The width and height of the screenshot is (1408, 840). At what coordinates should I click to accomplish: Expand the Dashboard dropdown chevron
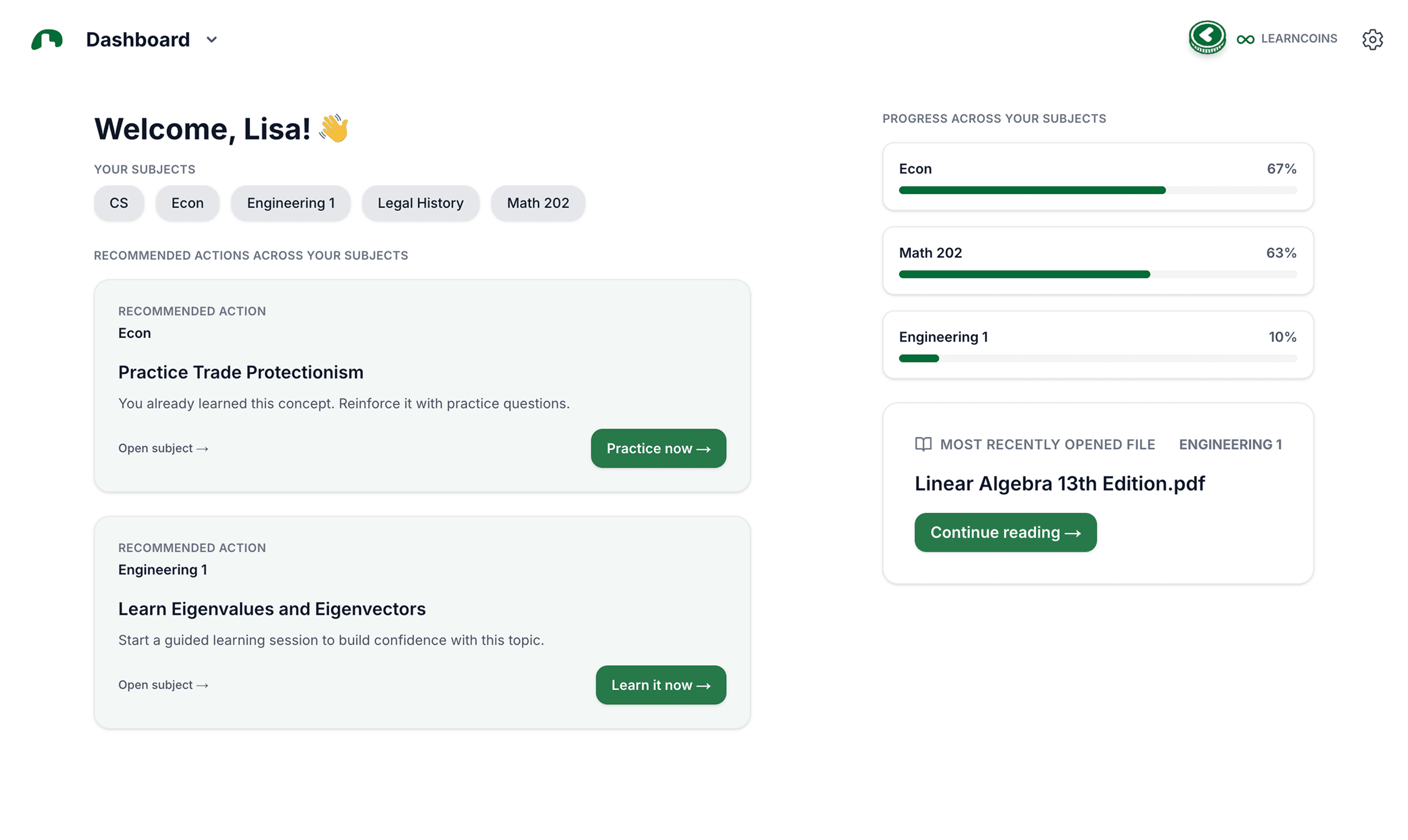coord(211,40)
